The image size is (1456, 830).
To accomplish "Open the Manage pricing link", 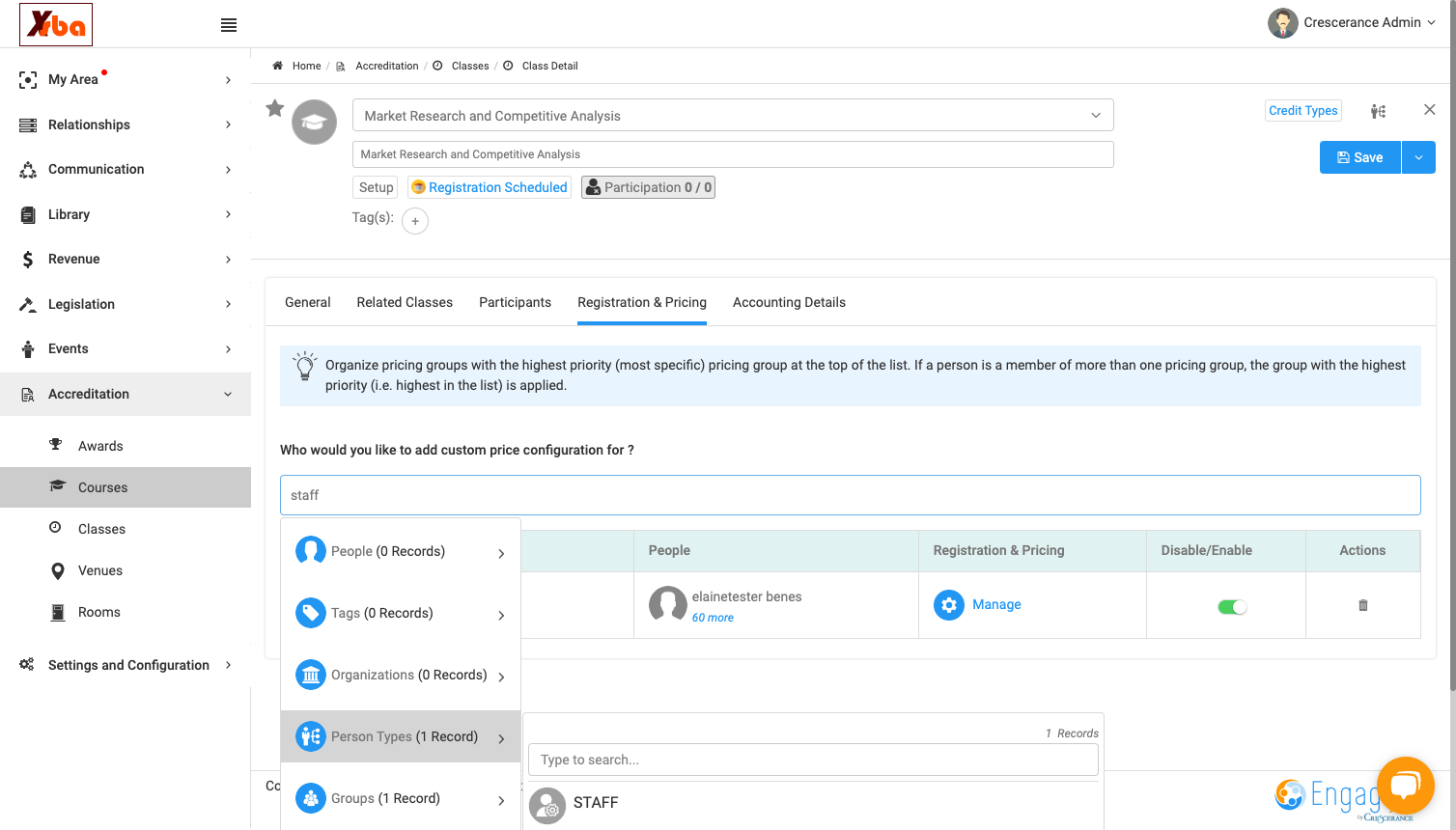I will [996, 604].
